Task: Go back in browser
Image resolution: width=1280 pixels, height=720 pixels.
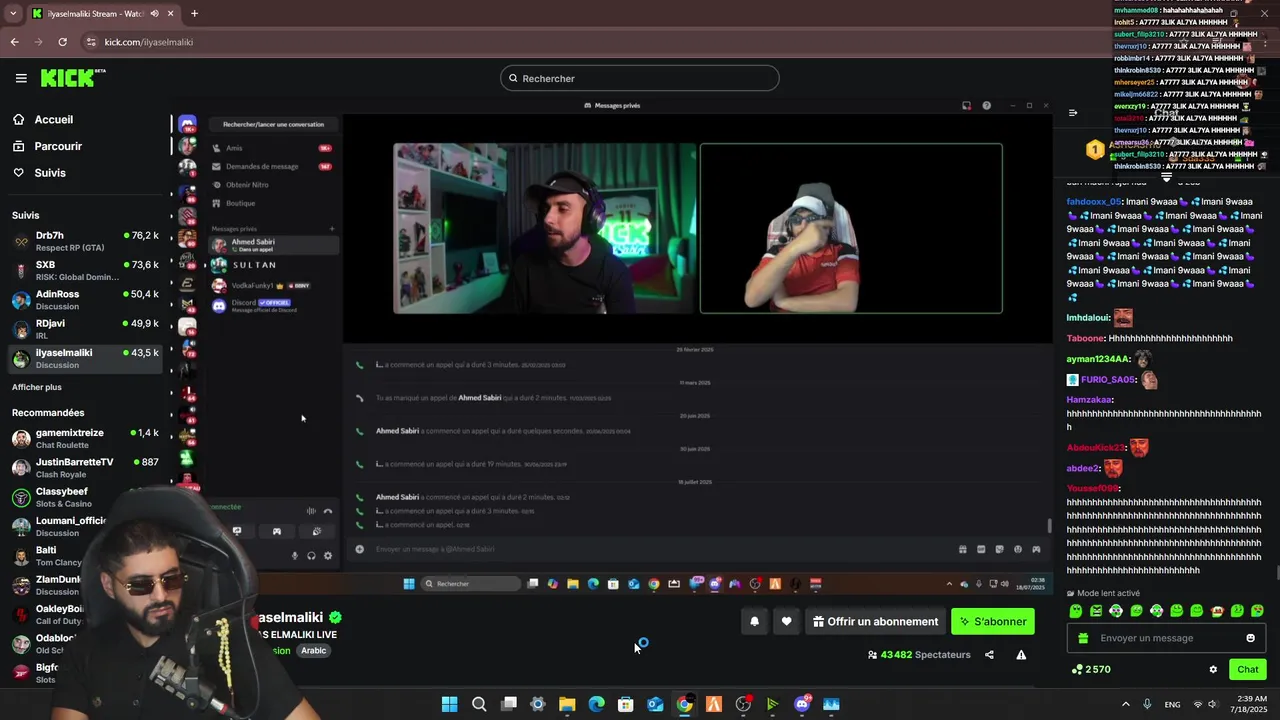Action: point(14,42)
